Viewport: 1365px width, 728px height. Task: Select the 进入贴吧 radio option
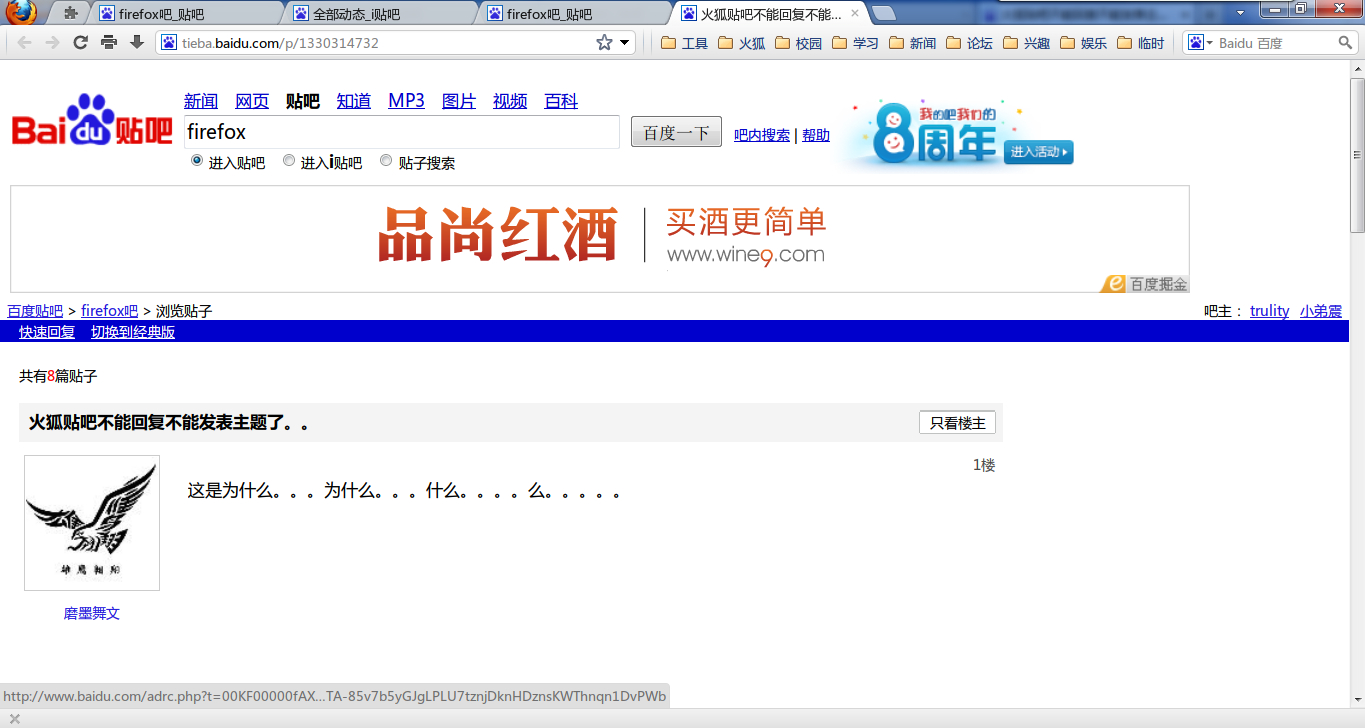coord(197,160)
